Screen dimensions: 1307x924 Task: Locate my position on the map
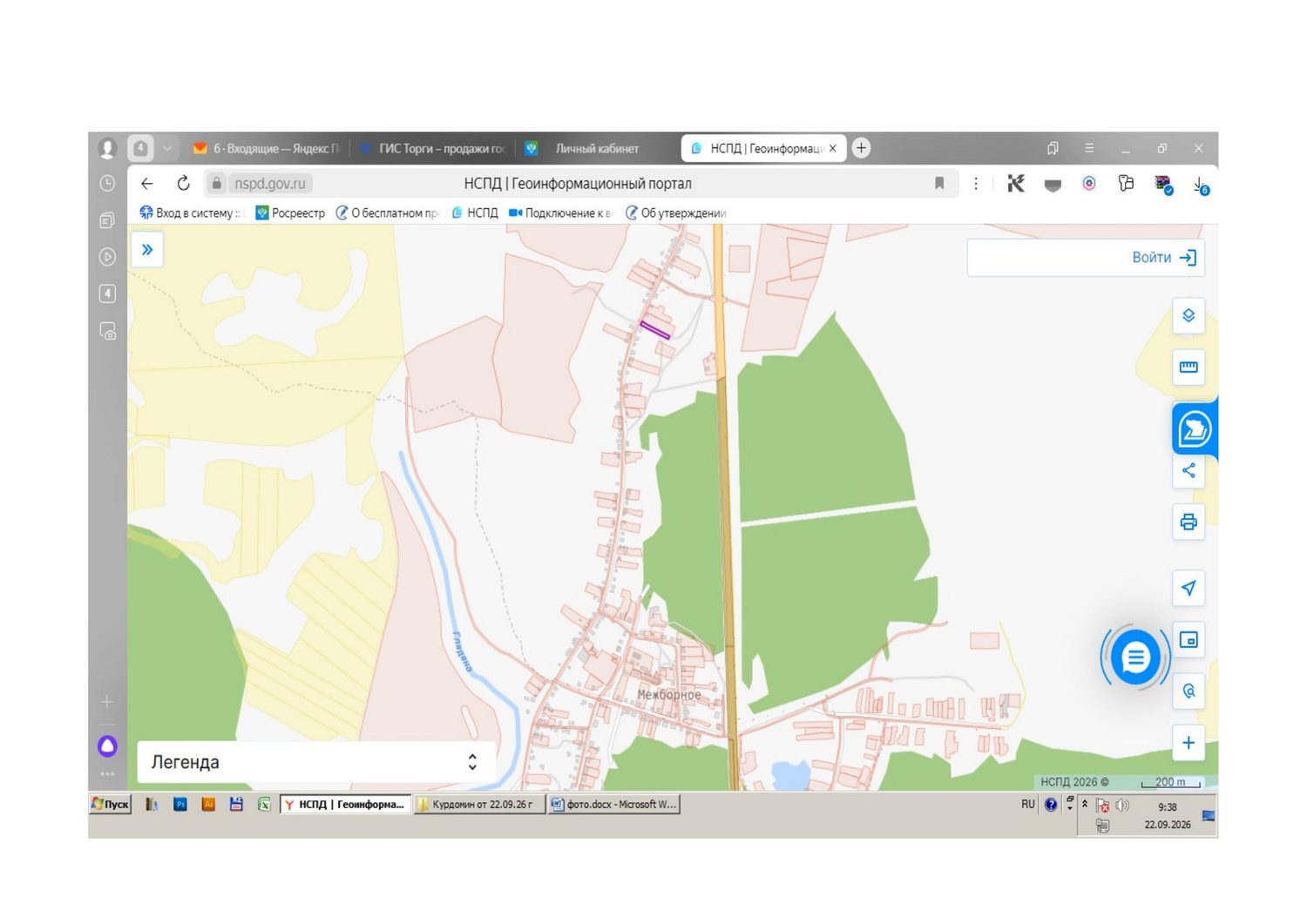coord(1188,588)
